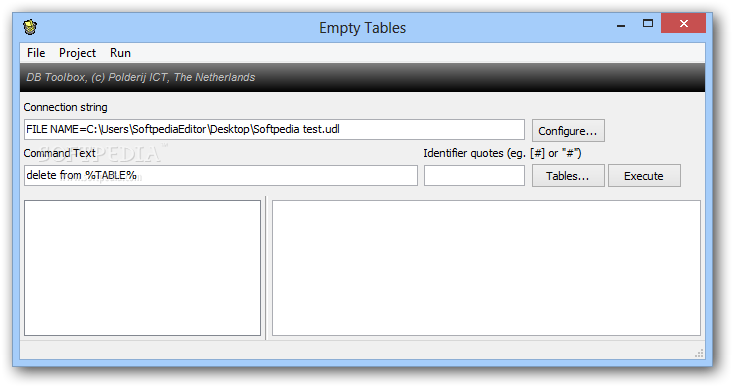Click the Empty Tables app icon in the title bar

(30, 27)
